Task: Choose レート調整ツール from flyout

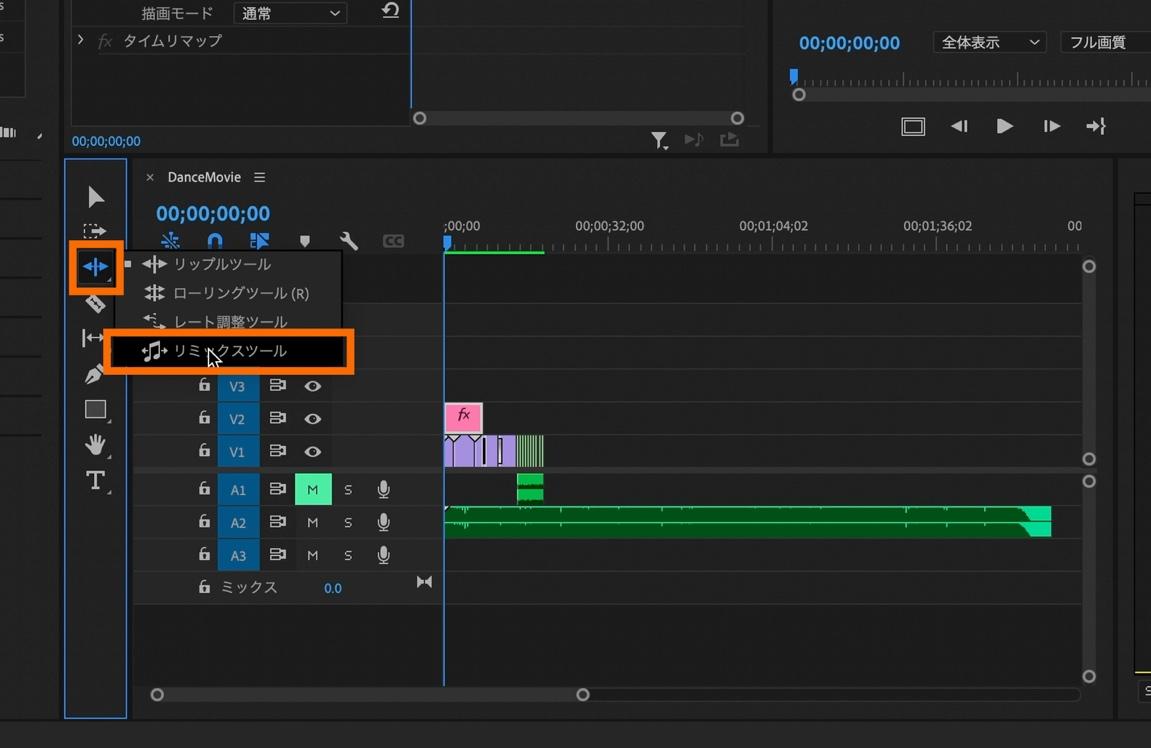Action: coord(230,322)
